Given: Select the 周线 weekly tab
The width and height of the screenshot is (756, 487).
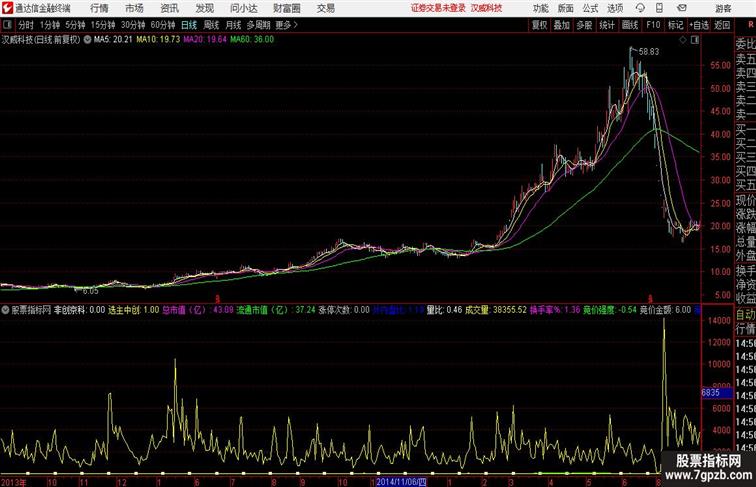Looking at the screenshot, I should [x=211, y=25].
